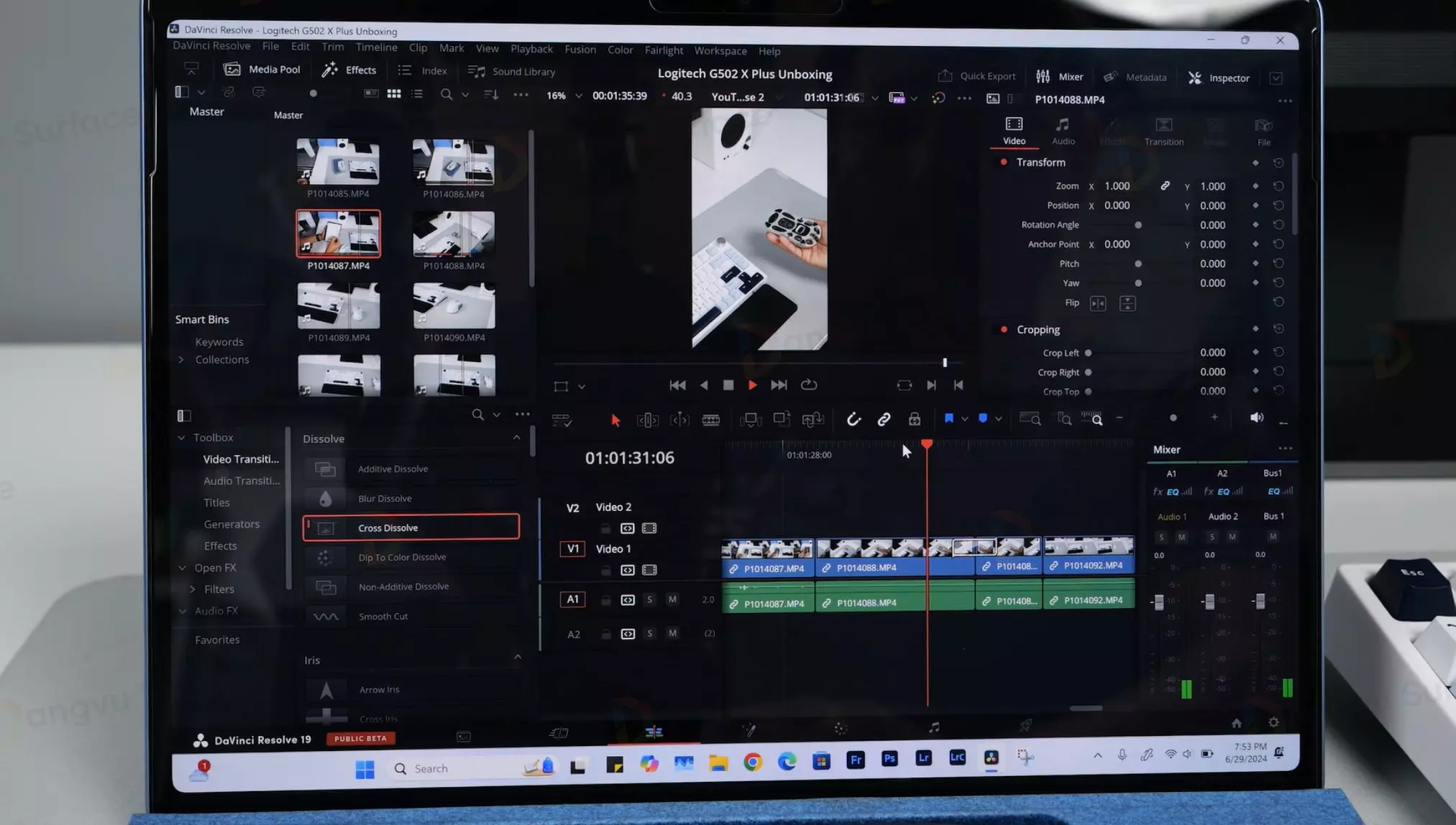Click the Quick Export icon
The image size is (1456, 825).
pos(943,76)
